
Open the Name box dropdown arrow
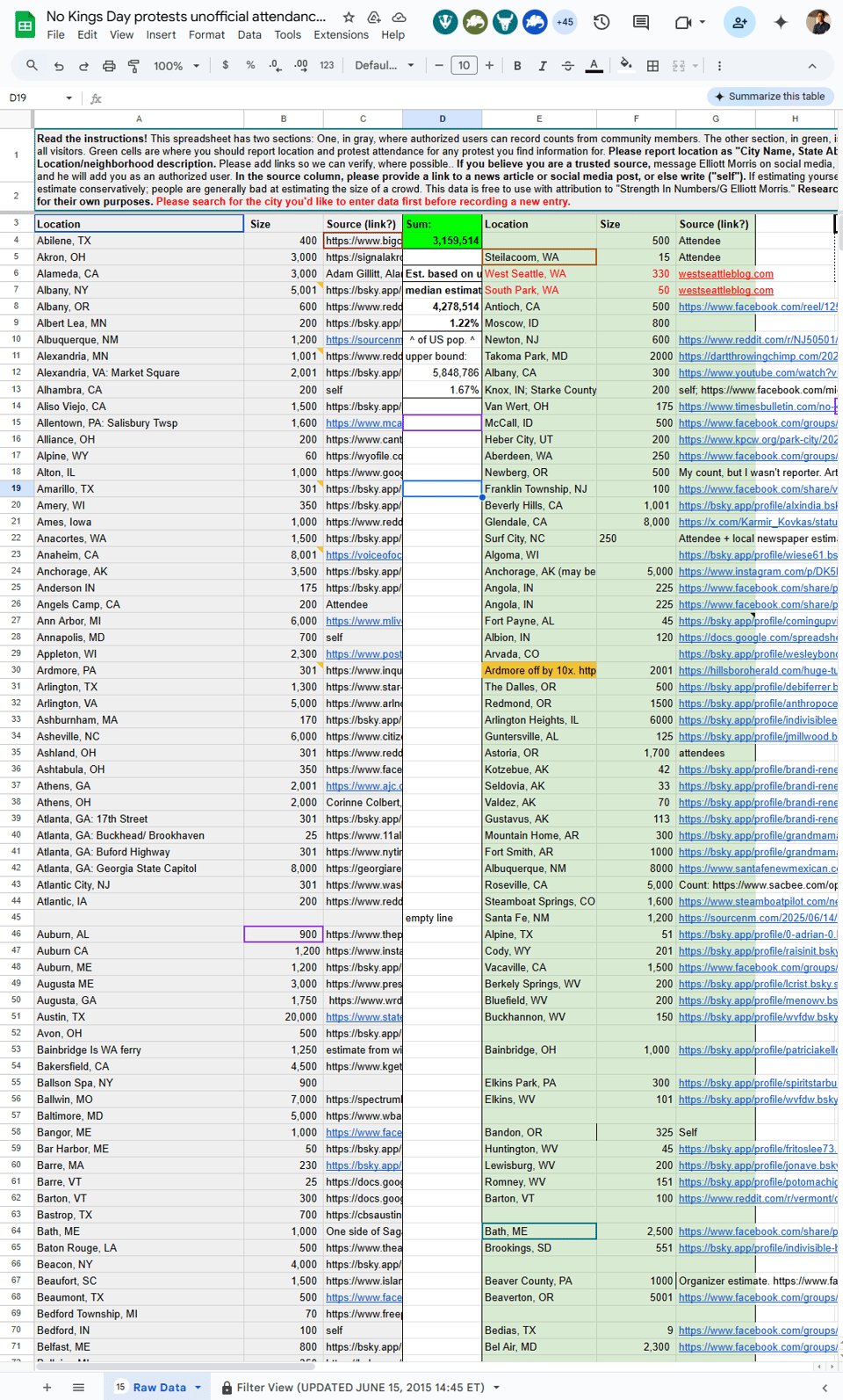click(68, 98)
